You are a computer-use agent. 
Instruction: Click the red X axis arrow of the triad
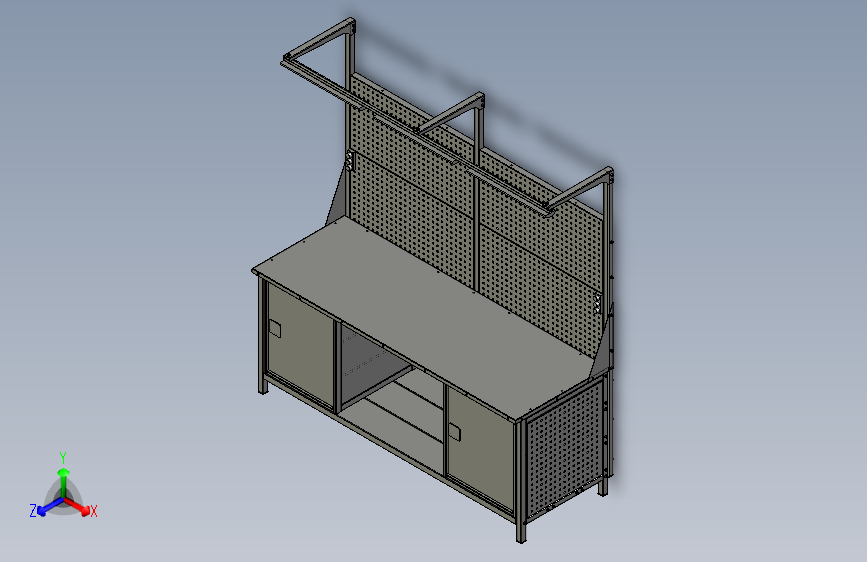tap(79, 506)
